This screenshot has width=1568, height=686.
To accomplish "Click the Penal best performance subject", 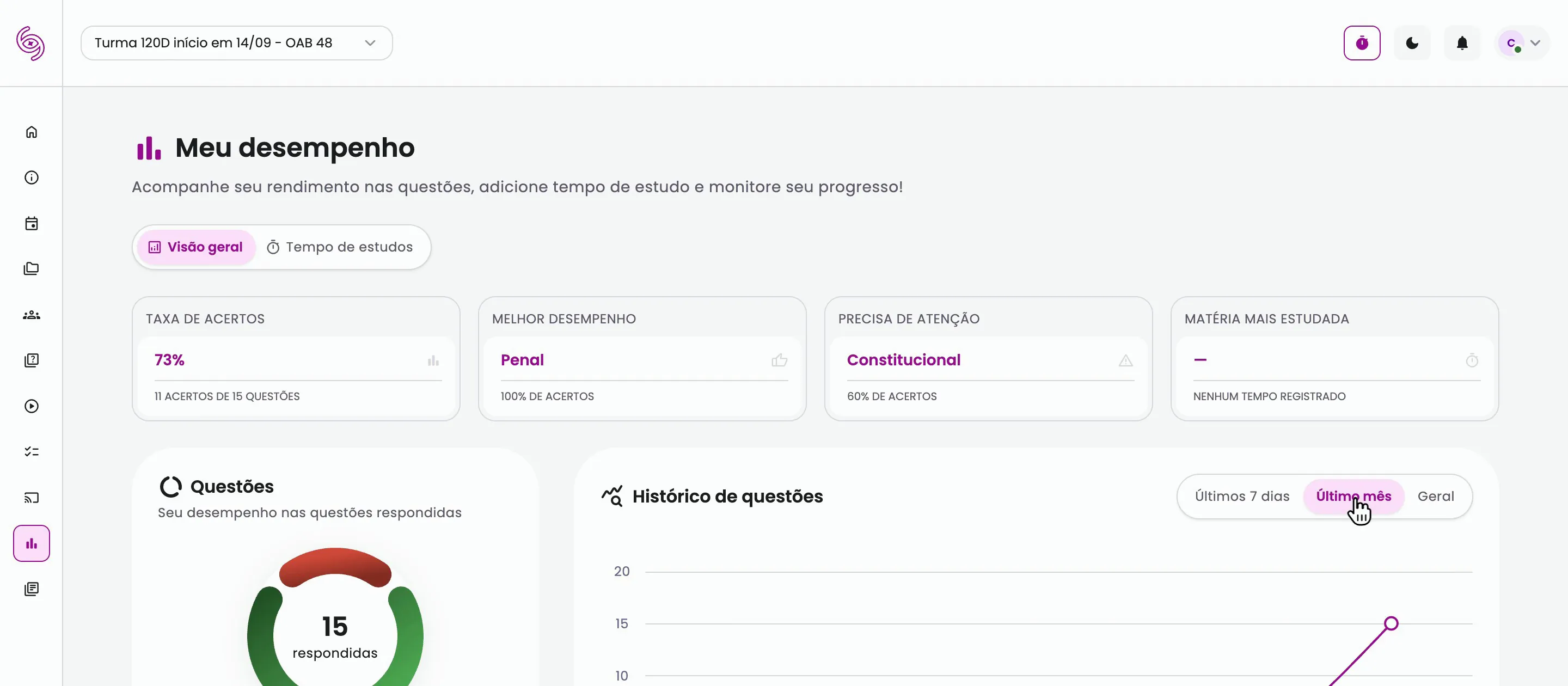I will (522, 360).
